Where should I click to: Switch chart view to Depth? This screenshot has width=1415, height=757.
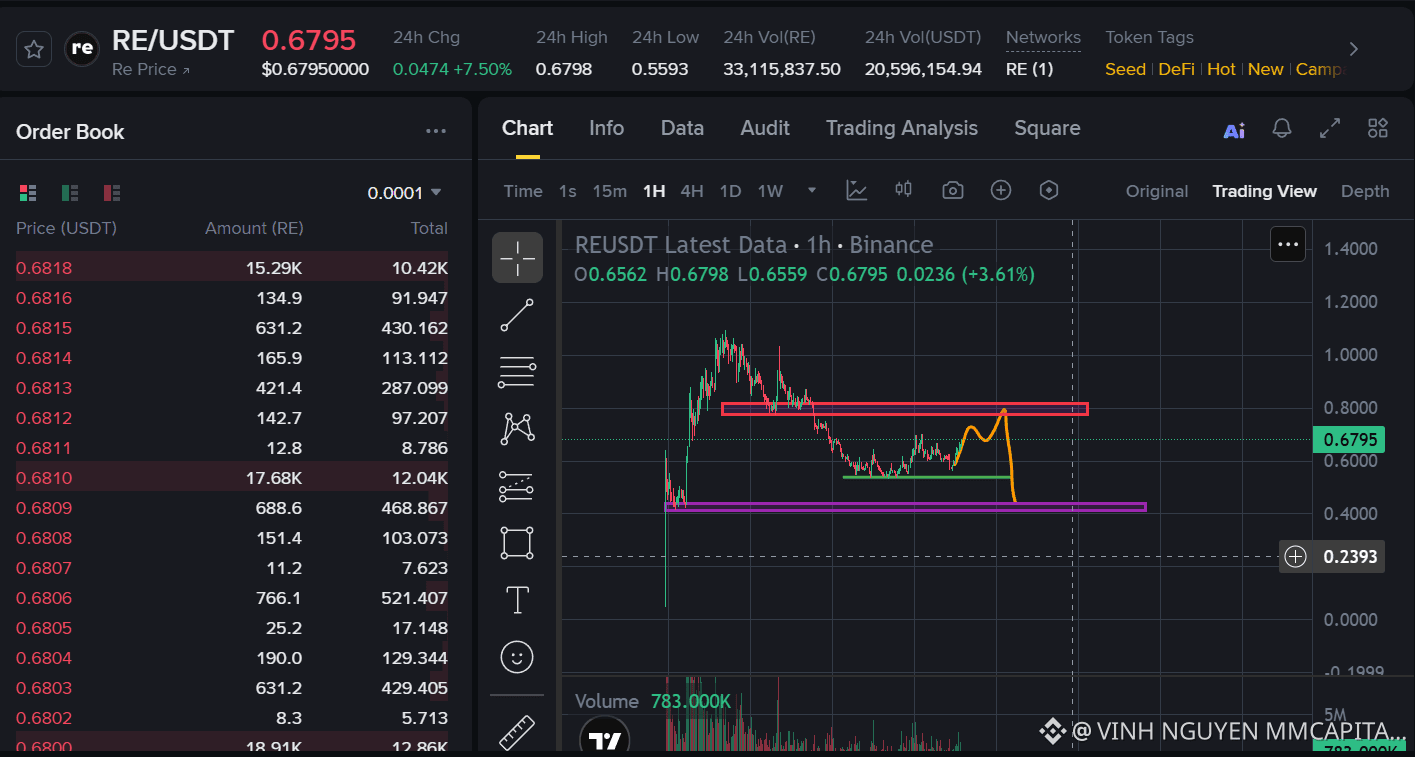coord(1365,191)
